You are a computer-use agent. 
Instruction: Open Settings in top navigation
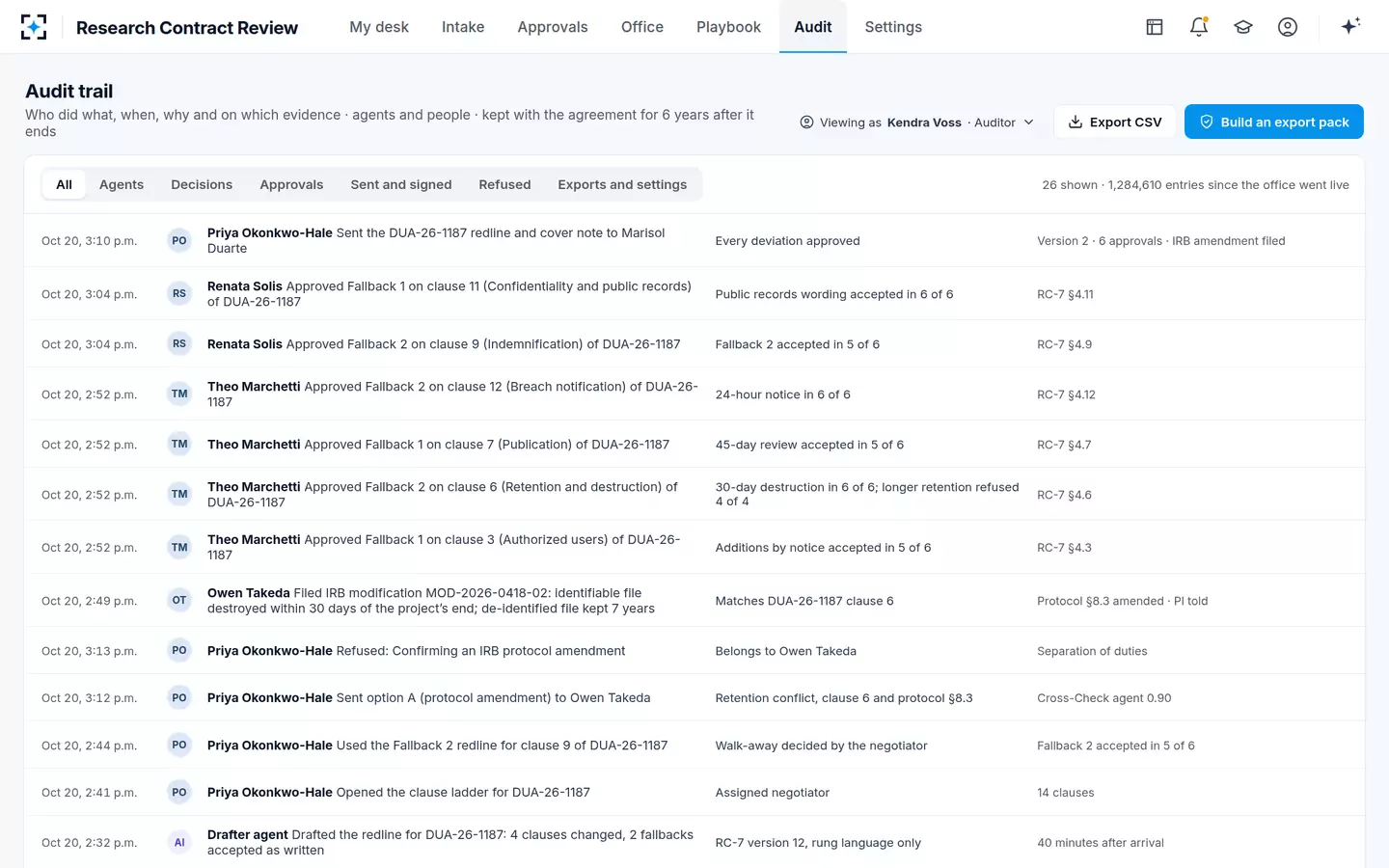tap(893, 27)
